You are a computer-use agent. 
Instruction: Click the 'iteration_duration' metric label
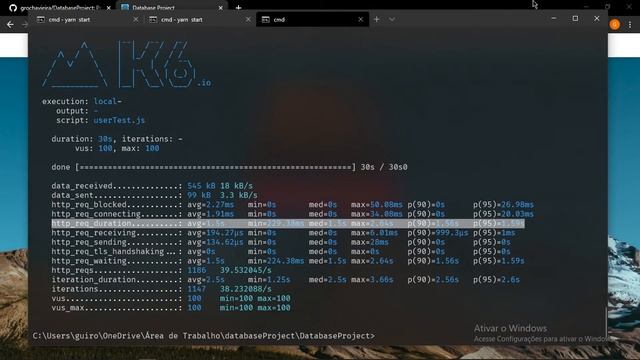click(x=93, y=280)
